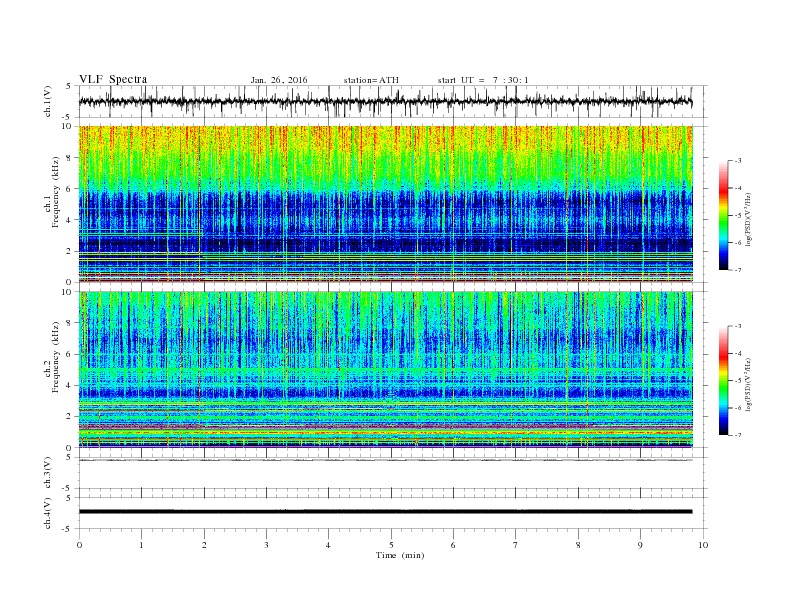Click time axis tick label '5' below the plots

(391, 545)
